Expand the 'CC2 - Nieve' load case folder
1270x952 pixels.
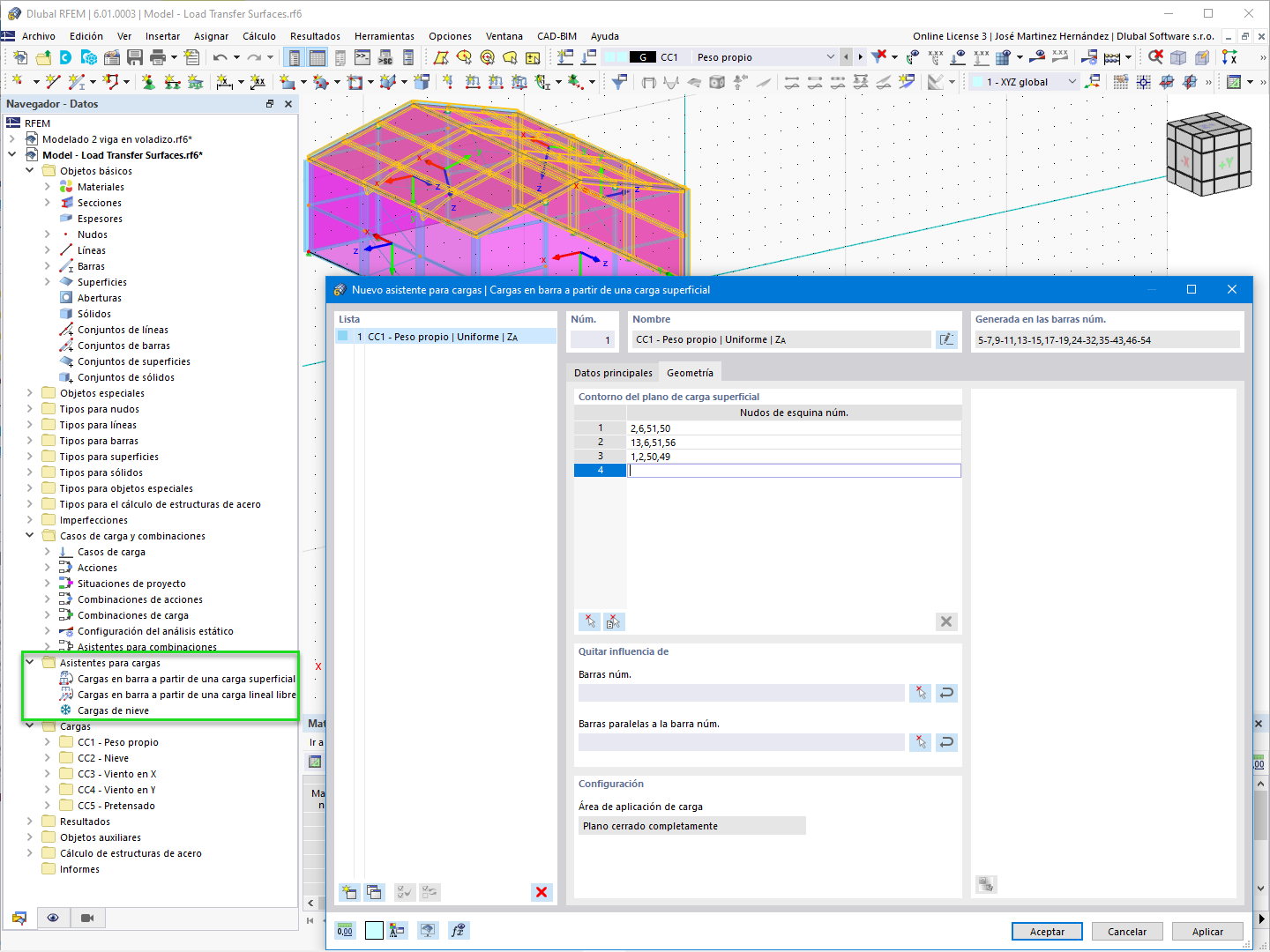tap(47, 757)
